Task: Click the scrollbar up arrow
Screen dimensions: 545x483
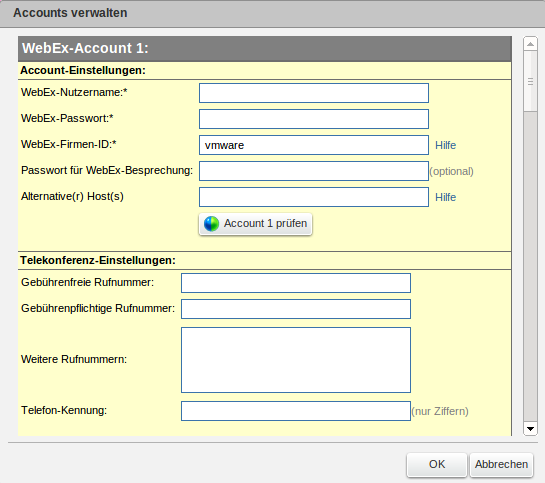Action: pyautogui.click(x=530, y=44)
